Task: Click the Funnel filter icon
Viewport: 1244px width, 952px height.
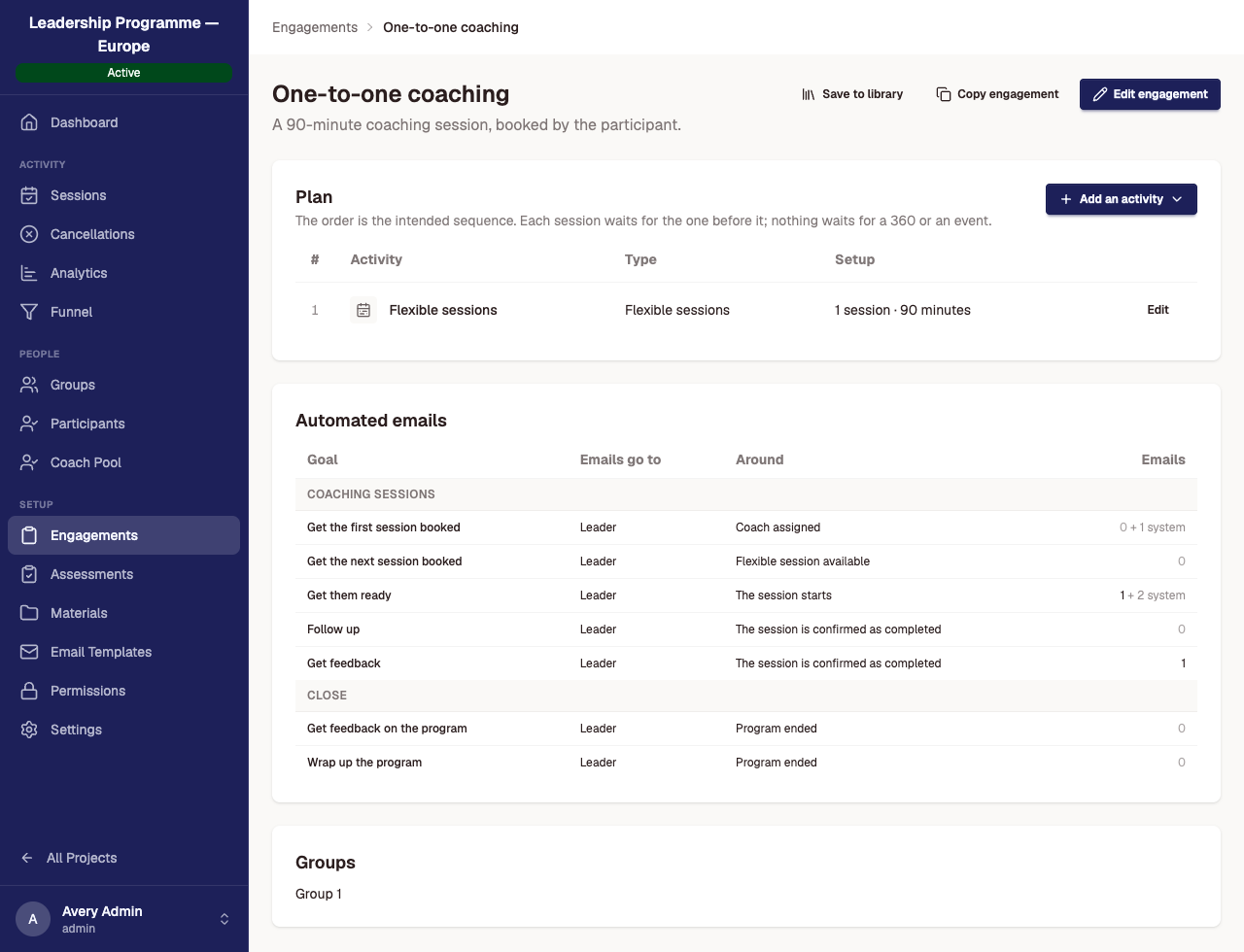Action: click(x=29, y=312)
